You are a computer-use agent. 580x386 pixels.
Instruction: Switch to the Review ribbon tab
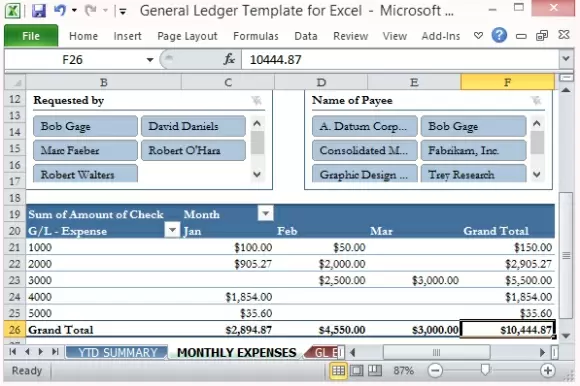click(x=351, y=36)
